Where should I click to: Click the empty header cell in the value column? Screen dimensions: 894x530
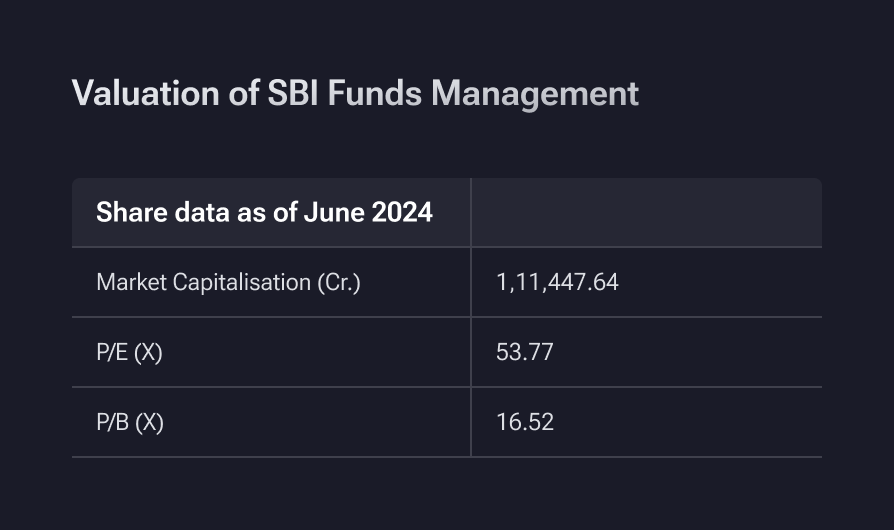(x=647, y=213)
